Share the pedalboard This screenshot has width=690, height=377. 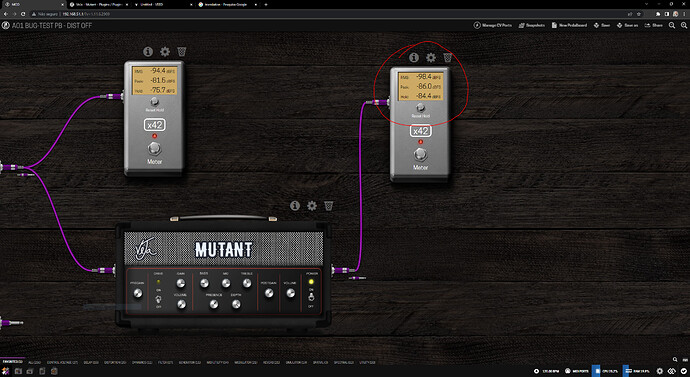[x=654, y=26]
